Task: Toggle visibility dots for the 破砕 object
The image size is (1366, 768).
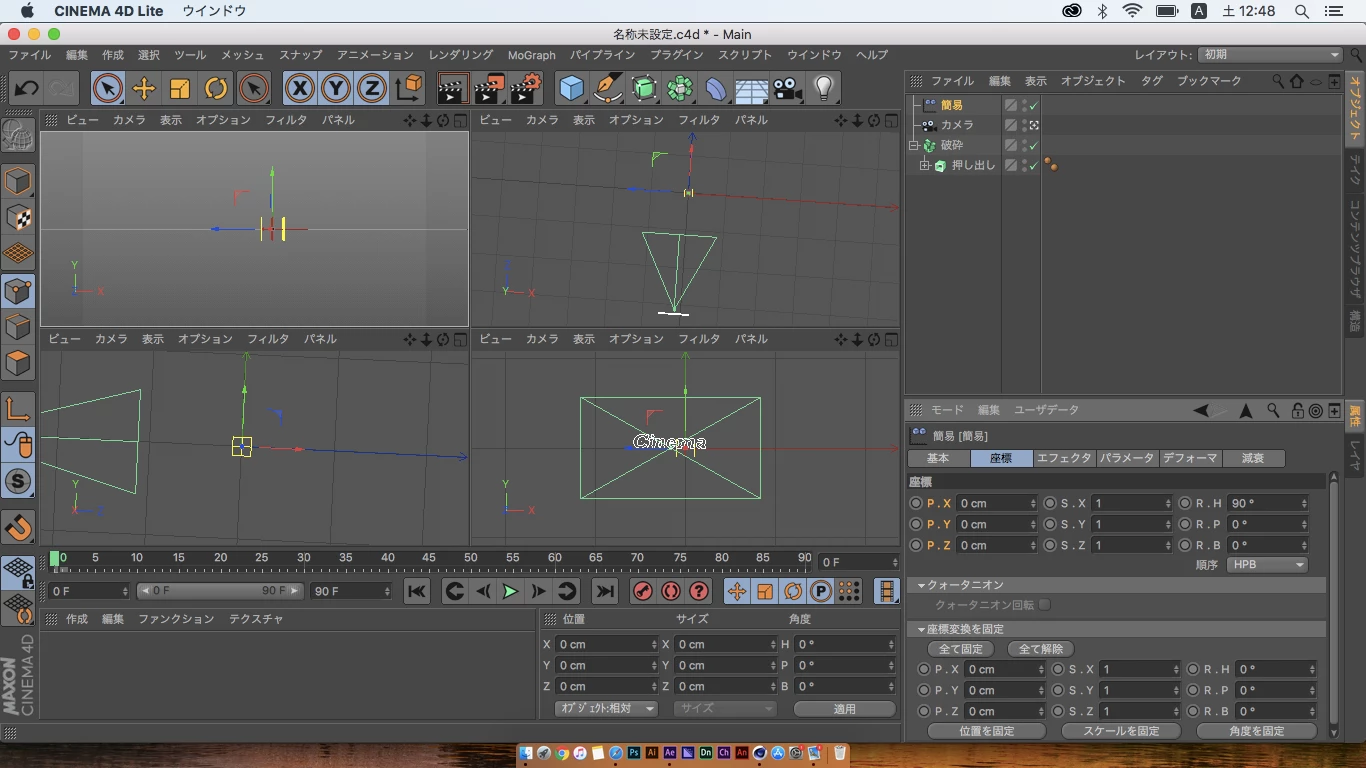Action: (1024, 145)
